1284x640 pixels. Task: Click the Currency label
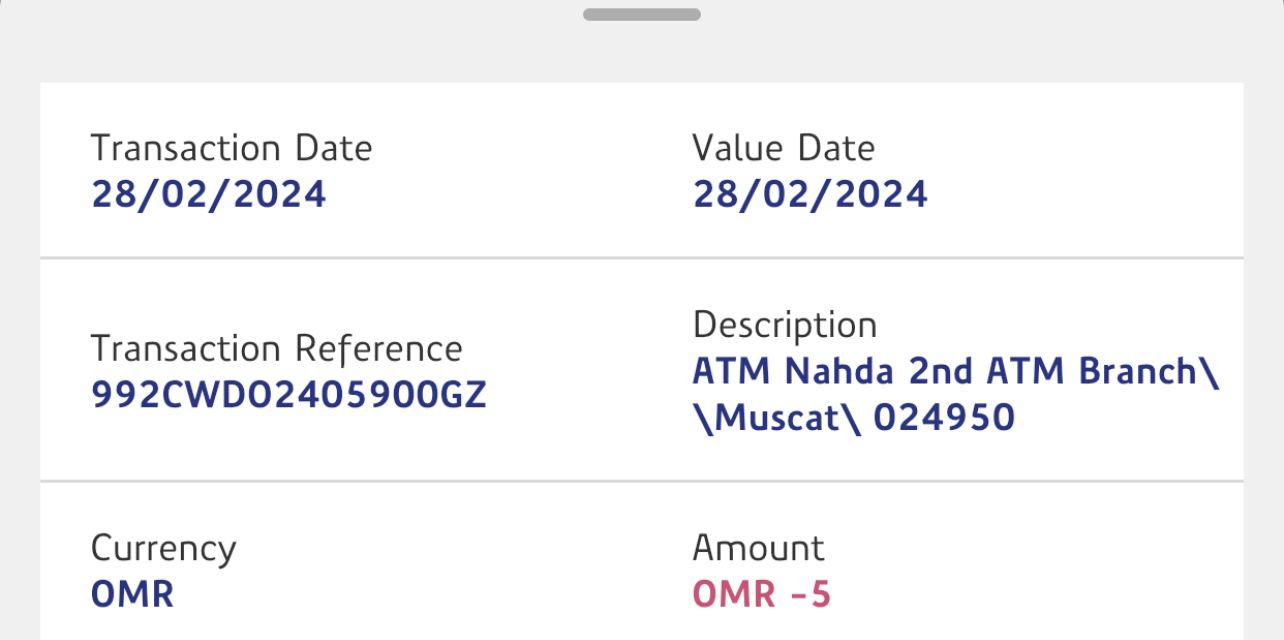163,548
